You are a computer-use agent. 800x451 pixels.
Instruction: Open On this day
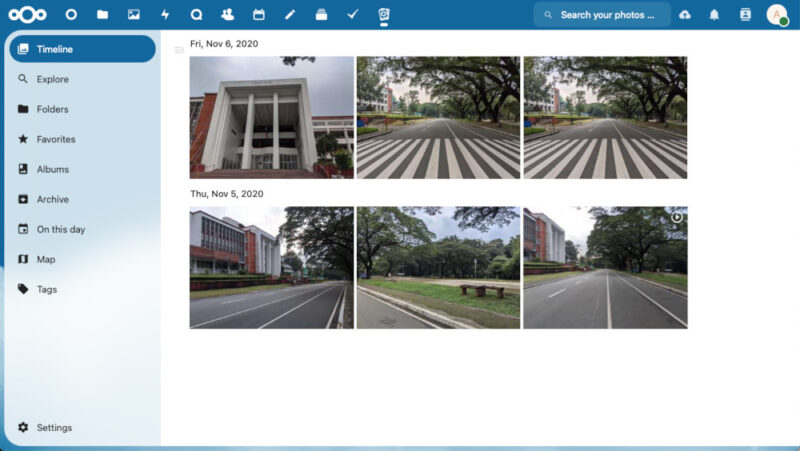tap(83, 230)
